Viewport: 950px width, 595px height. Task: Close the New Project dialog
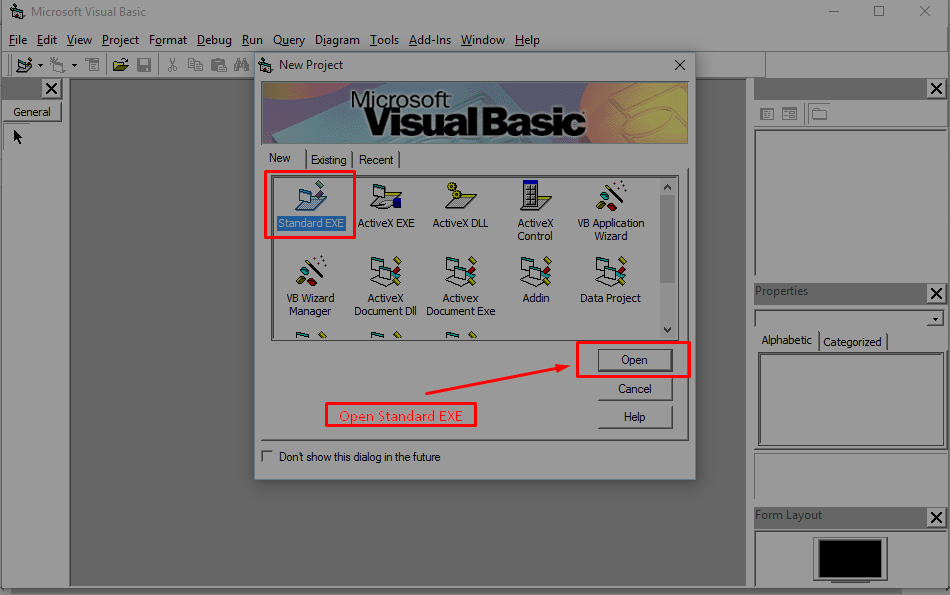click(x=680, y=65)
